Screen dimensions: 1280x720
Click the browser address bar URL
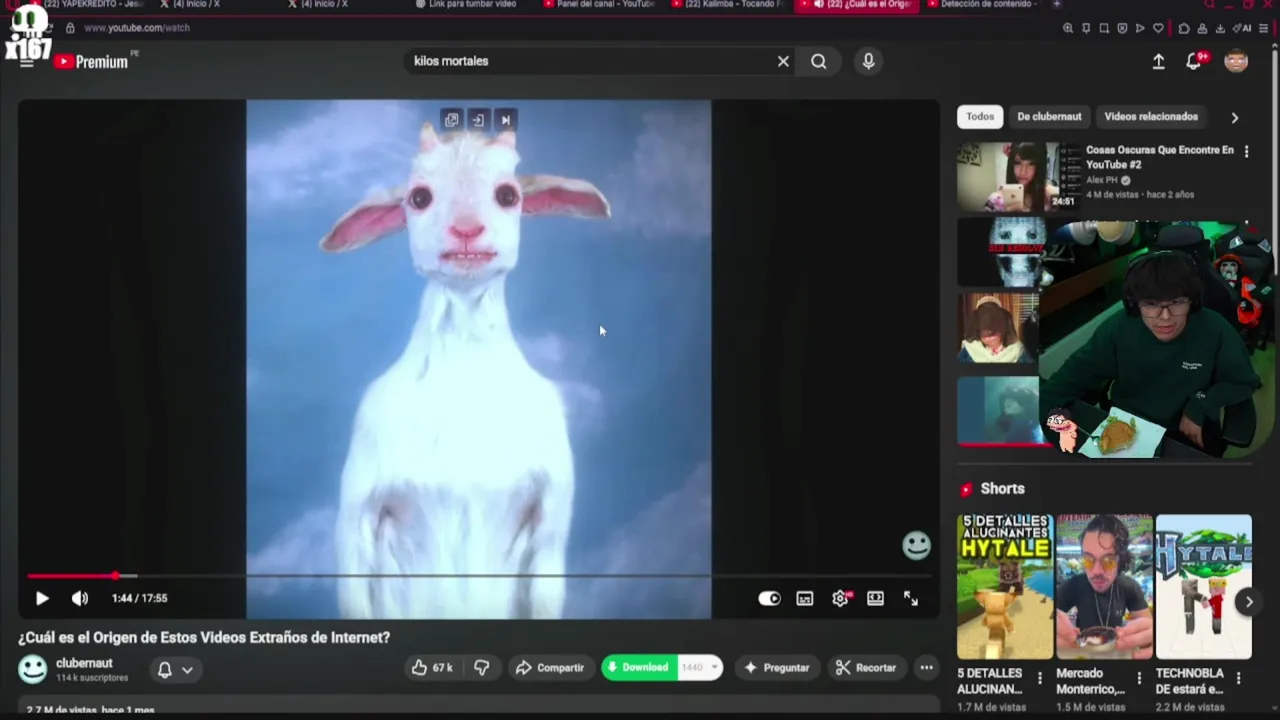[x=137, y=28]
